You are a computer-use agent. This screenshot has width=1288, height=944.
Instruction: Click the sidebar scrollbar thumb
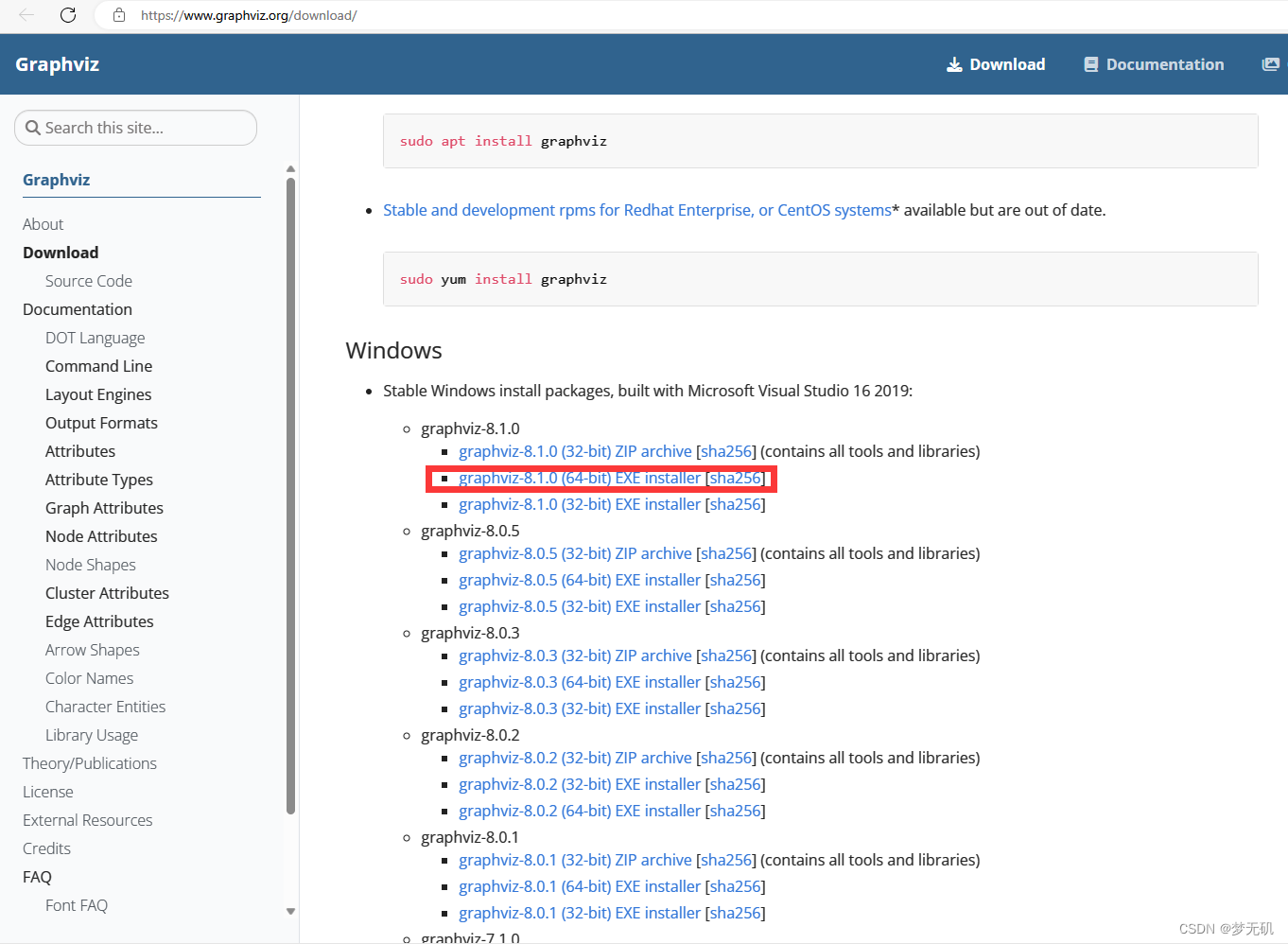coord(290,495)
